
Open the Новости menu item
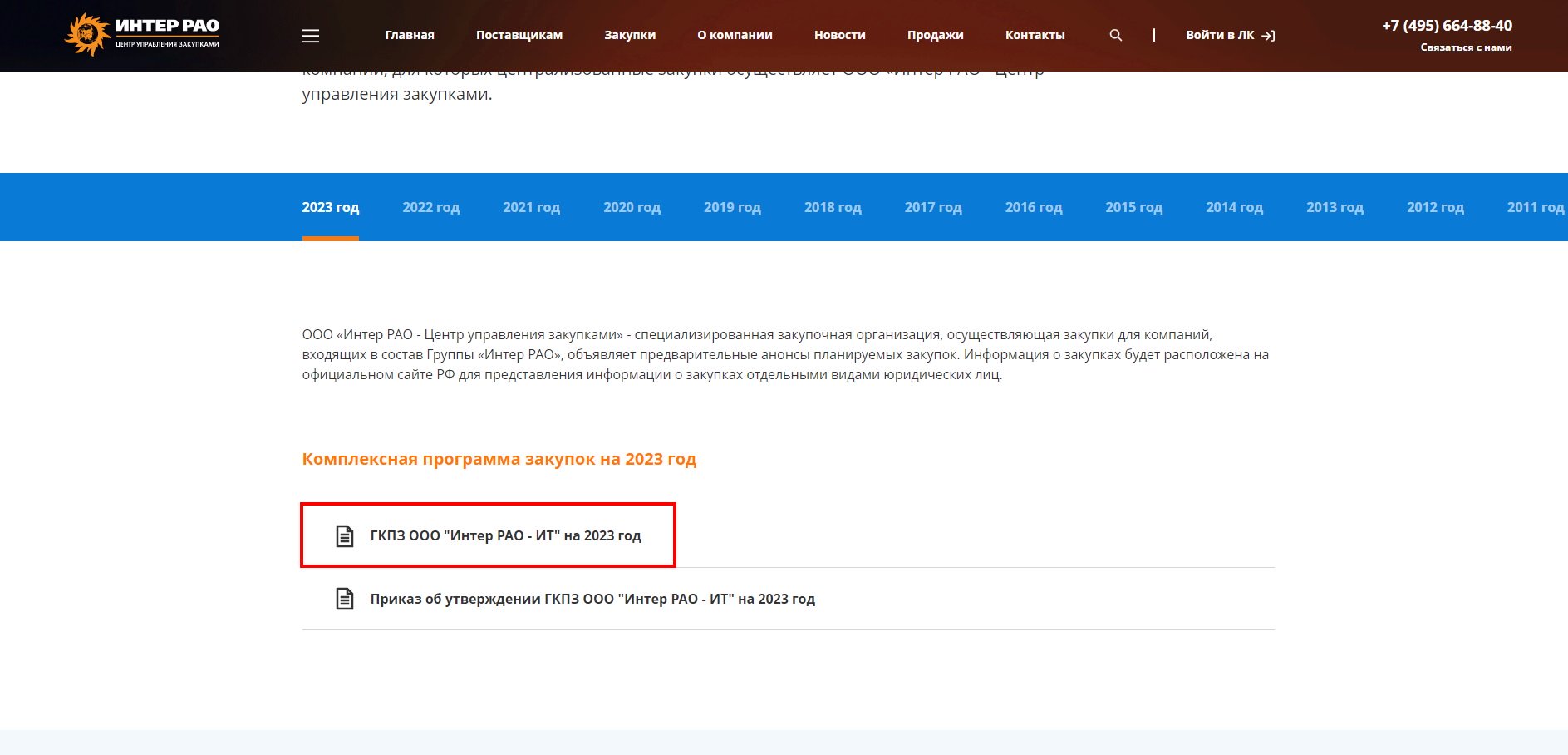point(840,35)
